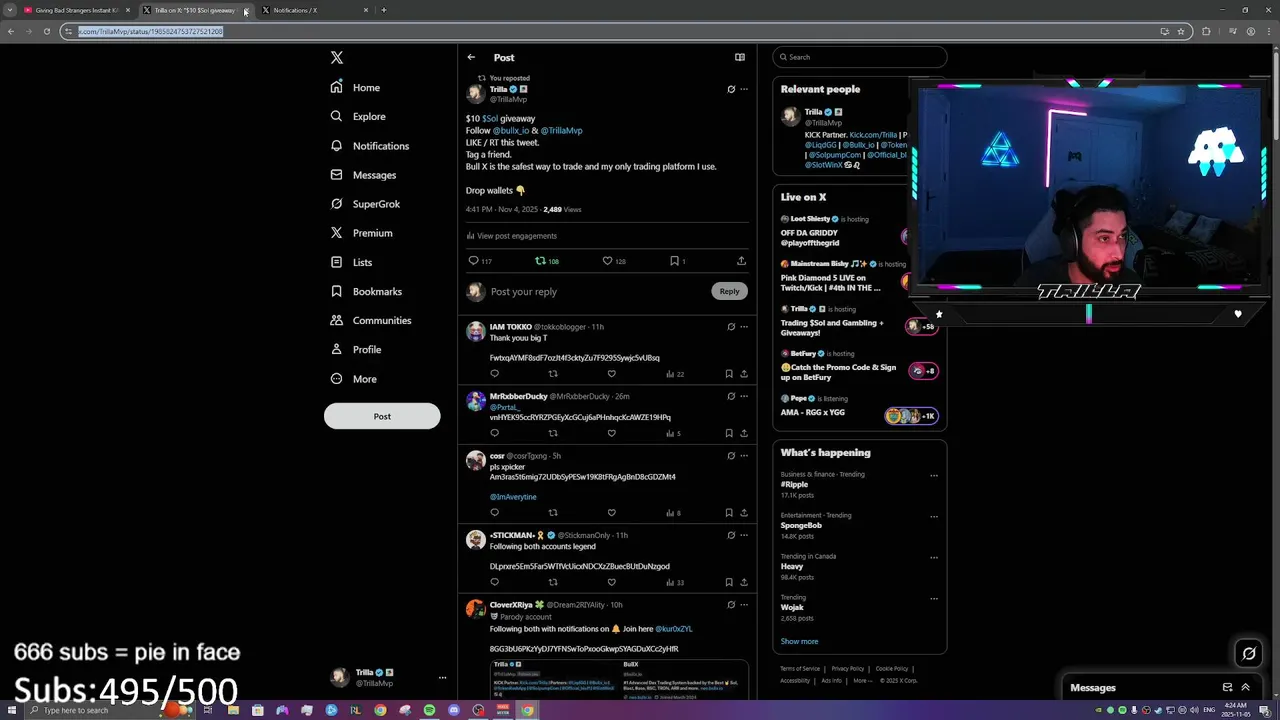This screenshot has height=720, width=1280.
Task: Reply to the cosr comment
Action: [494, 513]
